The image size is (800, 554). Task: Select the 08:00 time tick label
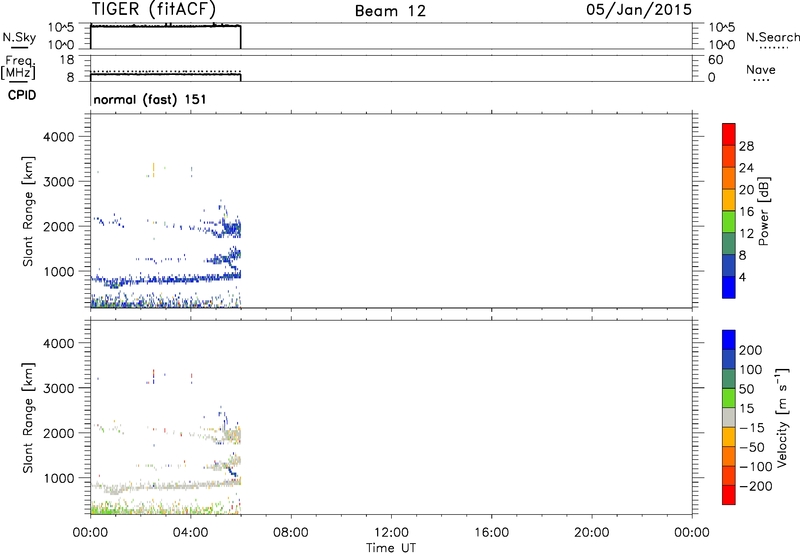[x=291, y=533]
